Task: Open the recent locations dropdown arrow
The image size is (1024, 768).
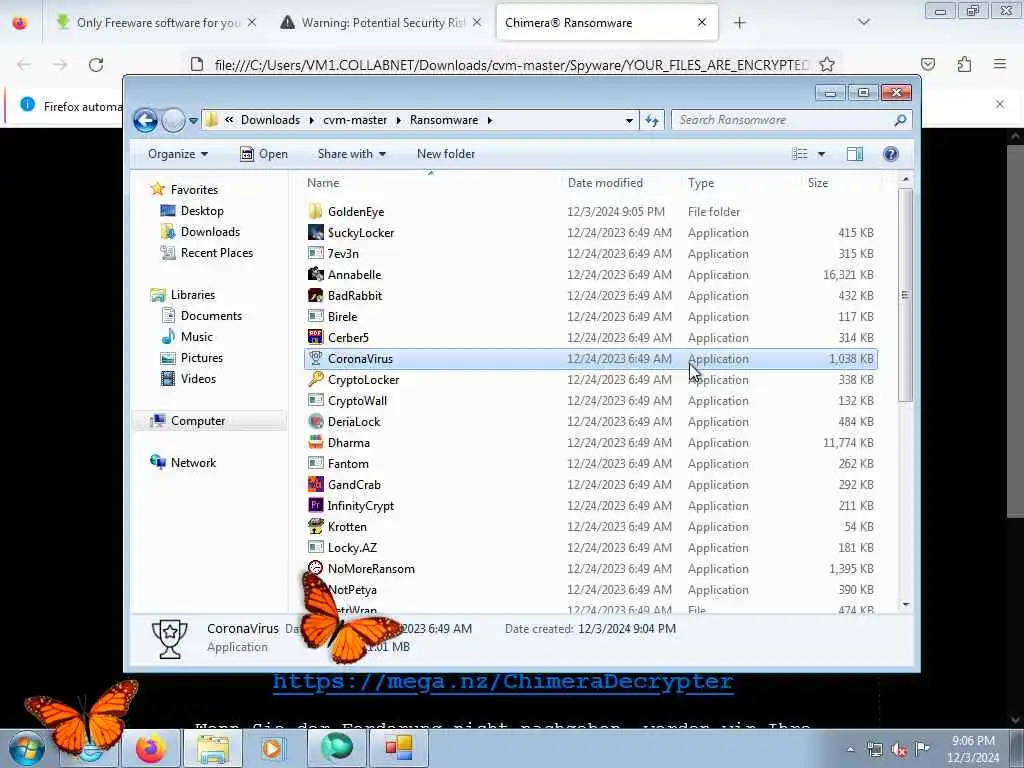Action: pyautogui.click(x=193, y=121)
